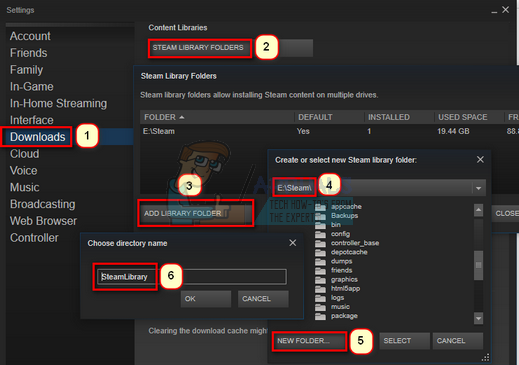Screen dimensions: 519x365
Task: Select the dumps folder
Action: (x=341, y=261)
